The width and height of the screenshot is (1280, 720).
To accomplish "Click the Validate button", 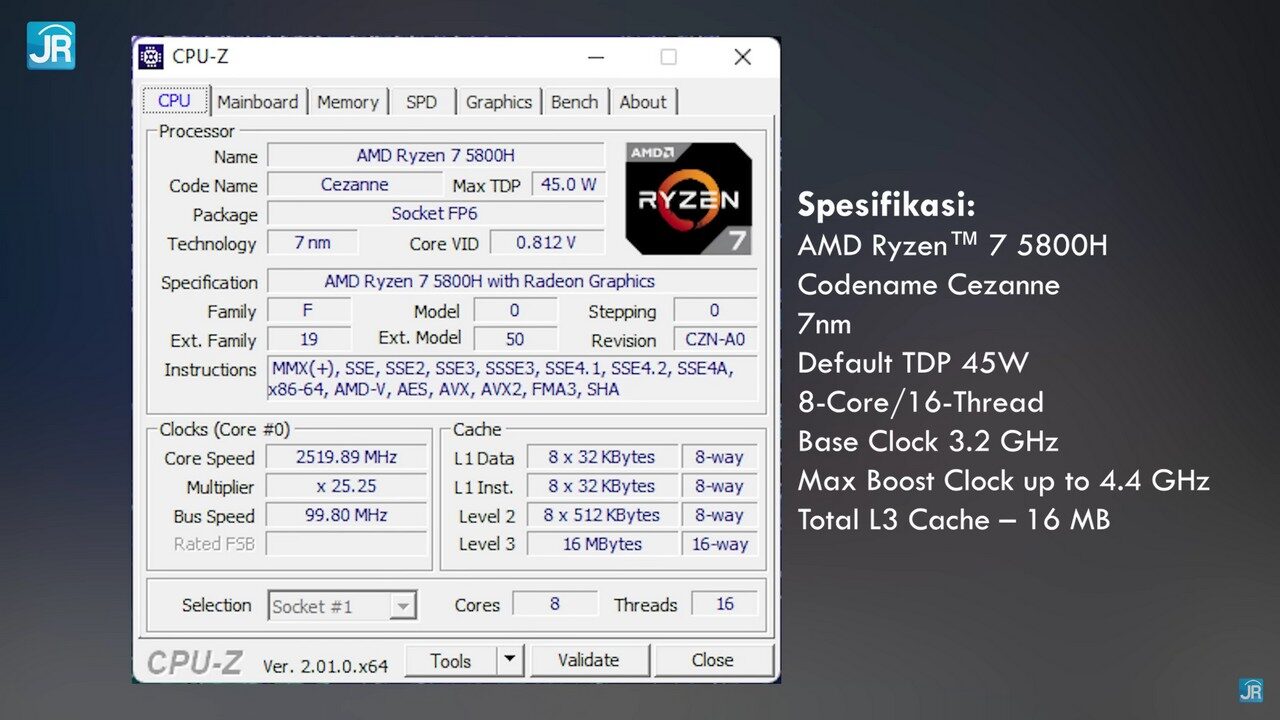I will pos(588,661).
